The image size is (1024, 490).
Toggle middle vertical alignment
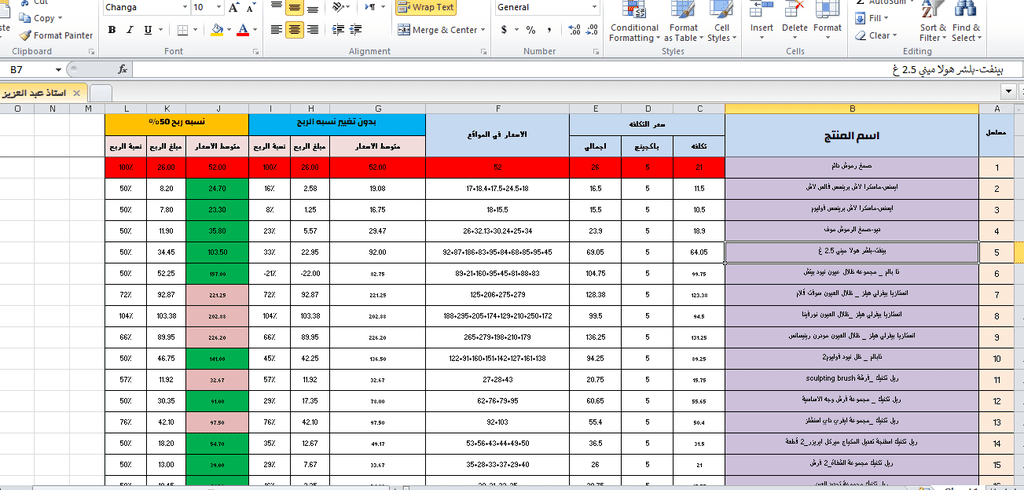(x=295, y=7)
